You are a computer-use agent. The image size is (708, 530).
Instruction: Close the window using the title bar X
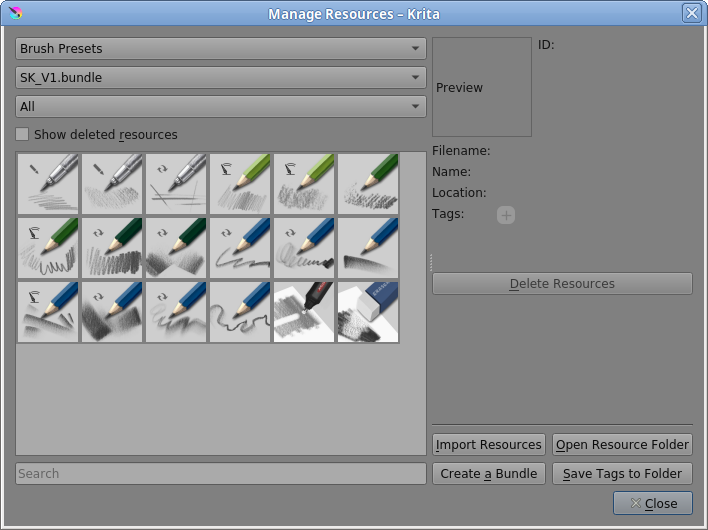(x=692, y=13)
